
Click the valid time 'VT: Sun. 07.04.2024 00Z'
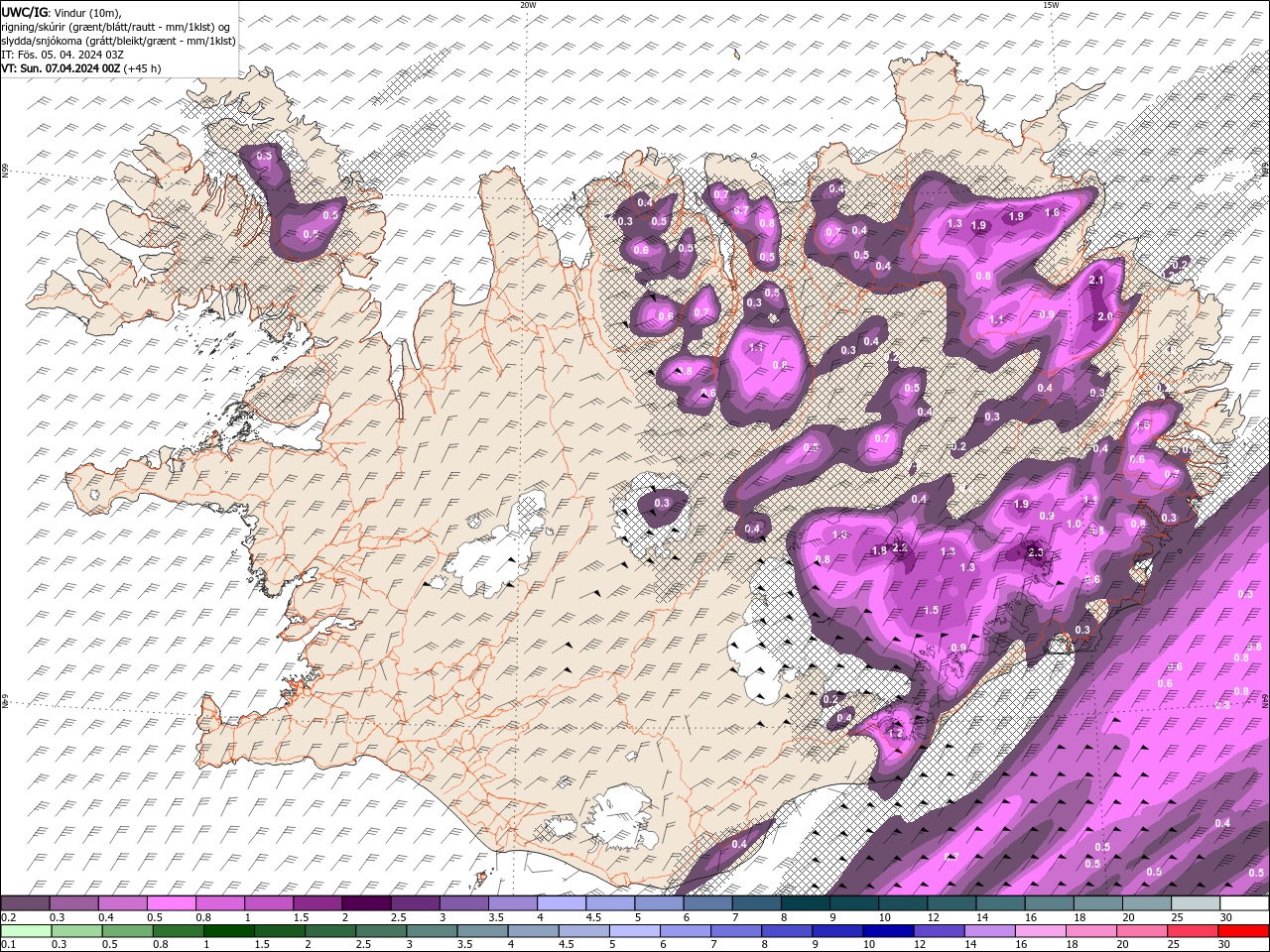(x=62, y=68)
